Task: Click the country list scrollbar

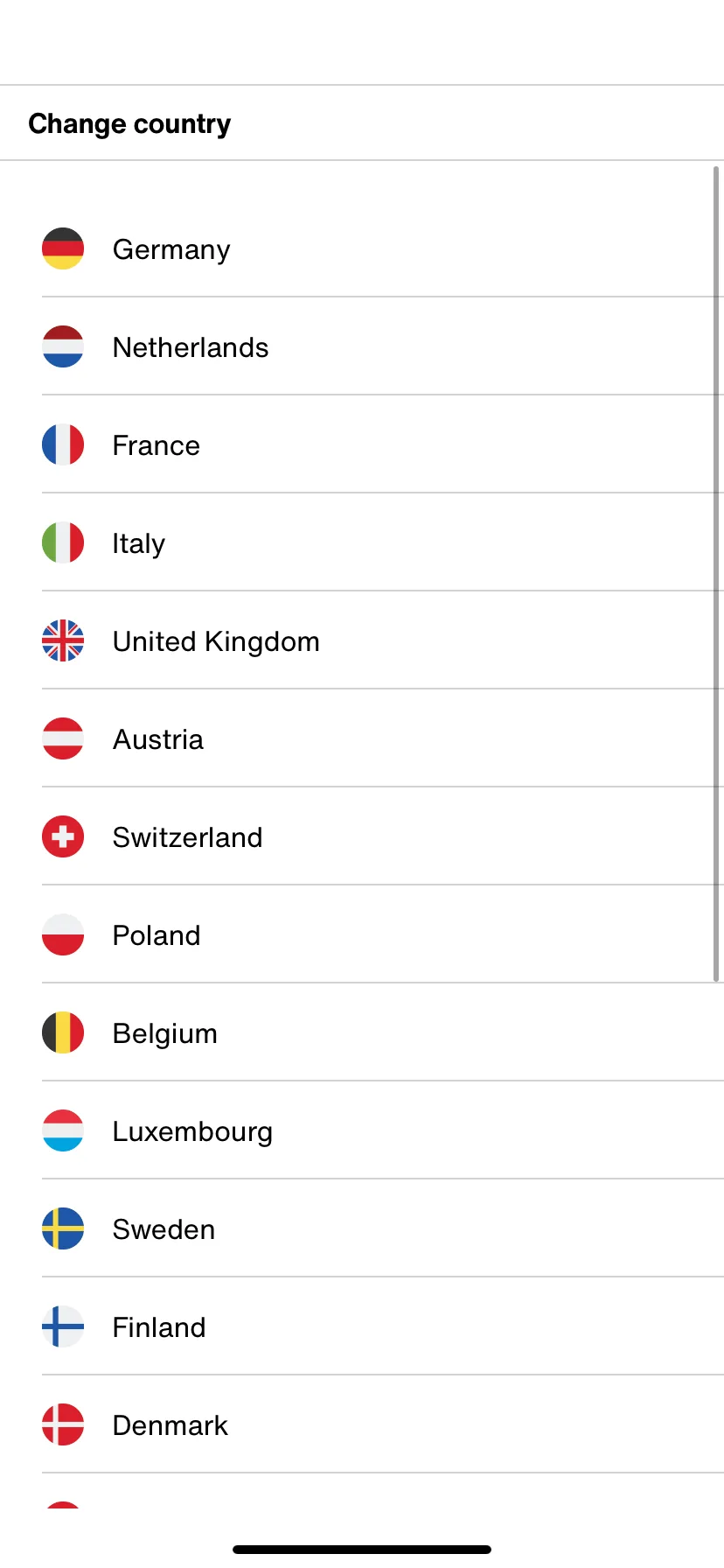Action: pos(716,574)
